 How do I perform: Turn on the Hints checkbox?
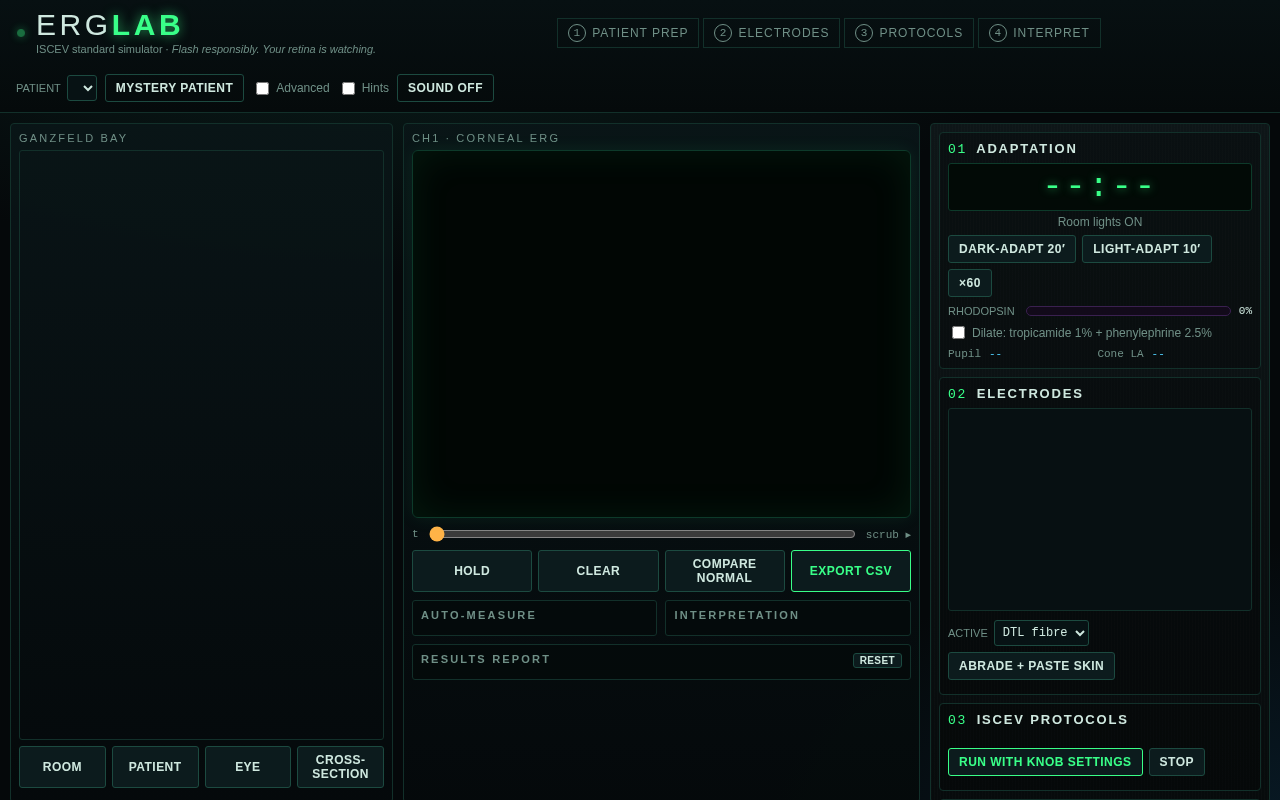[x=349, y=88]
